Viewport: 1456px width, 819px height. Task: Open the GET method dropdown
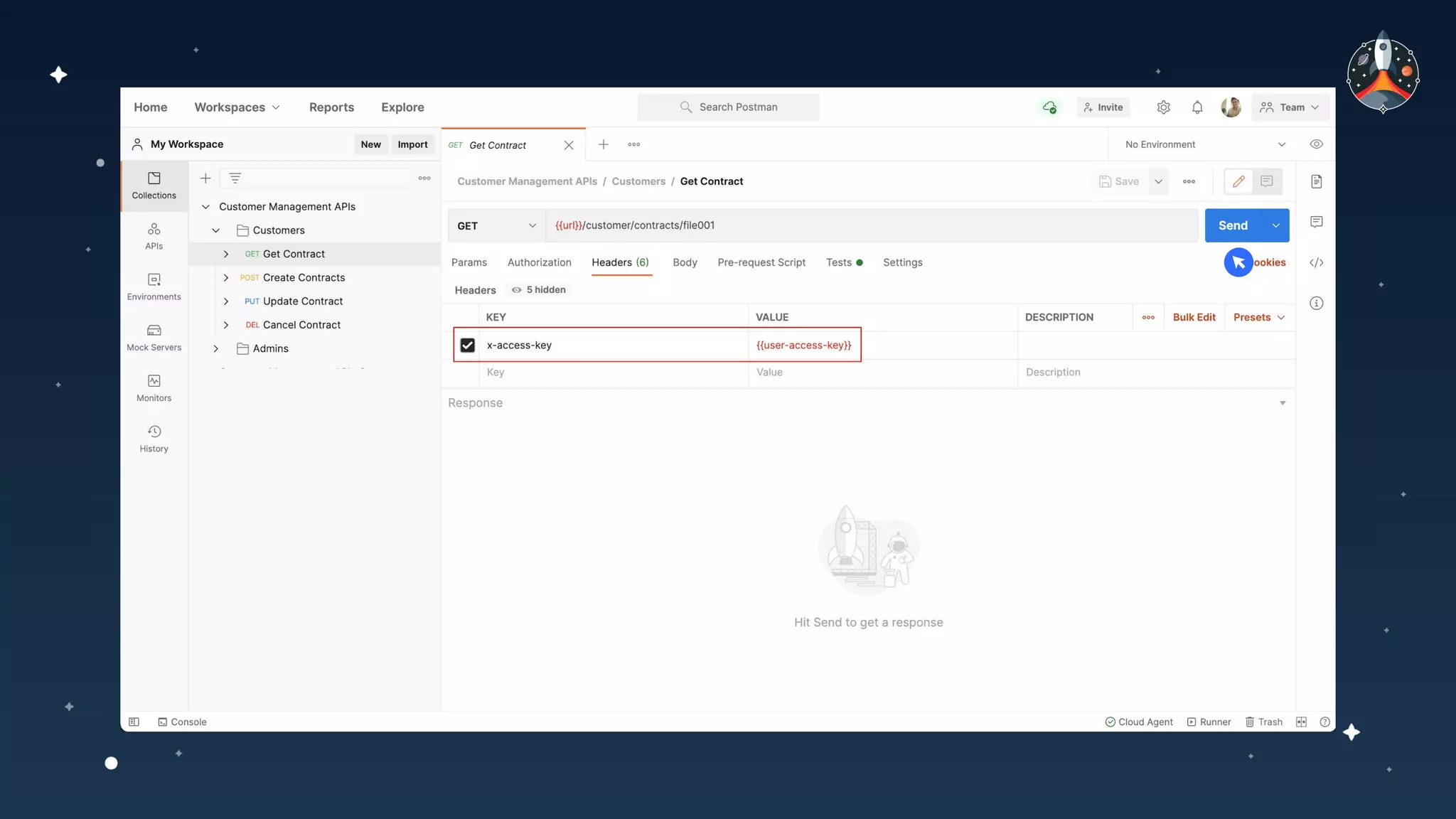coord(496,225)
